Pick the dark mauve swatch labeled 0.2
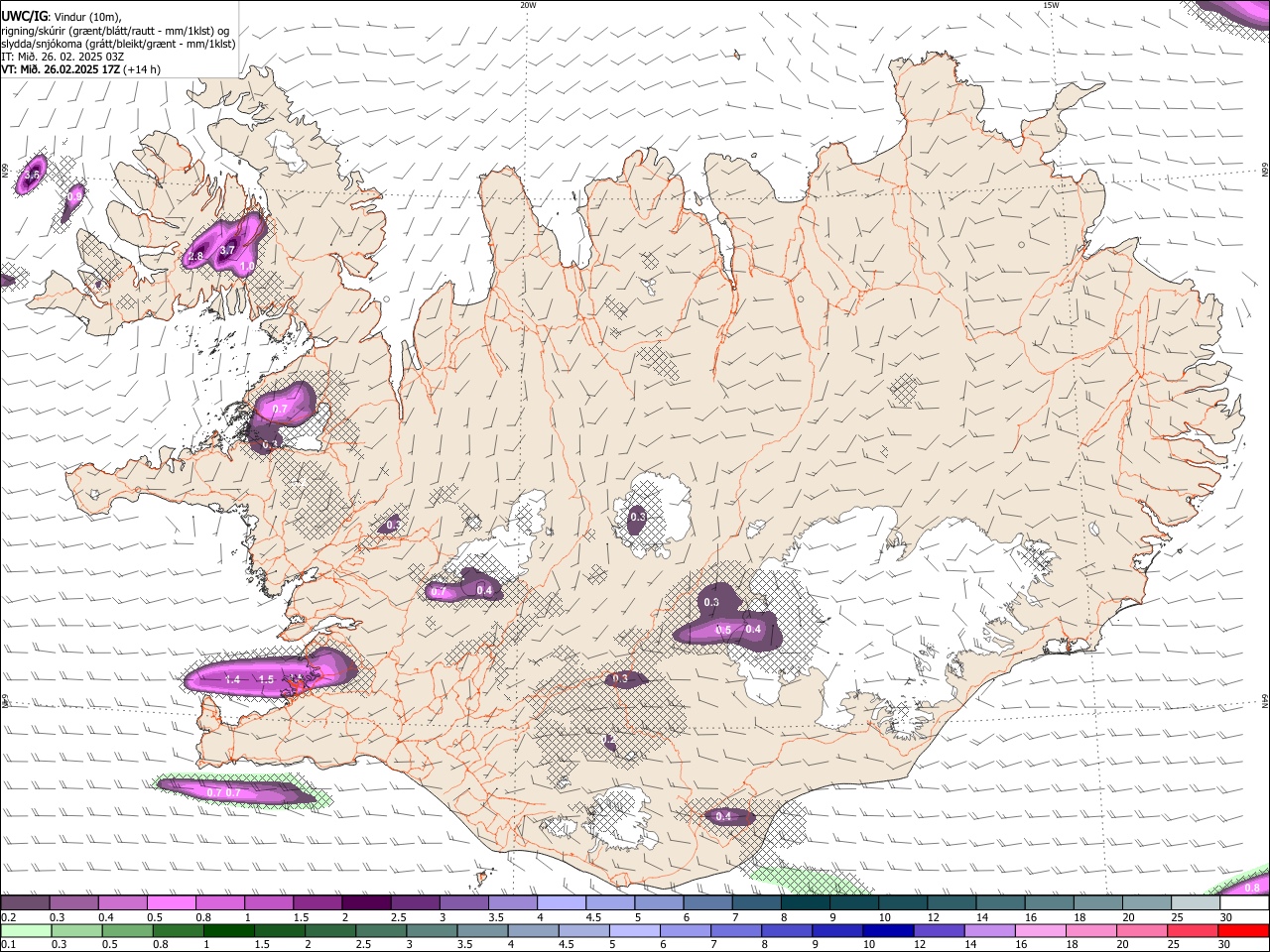The width and height of the screenshot is (1270, 952). point(25,902)
